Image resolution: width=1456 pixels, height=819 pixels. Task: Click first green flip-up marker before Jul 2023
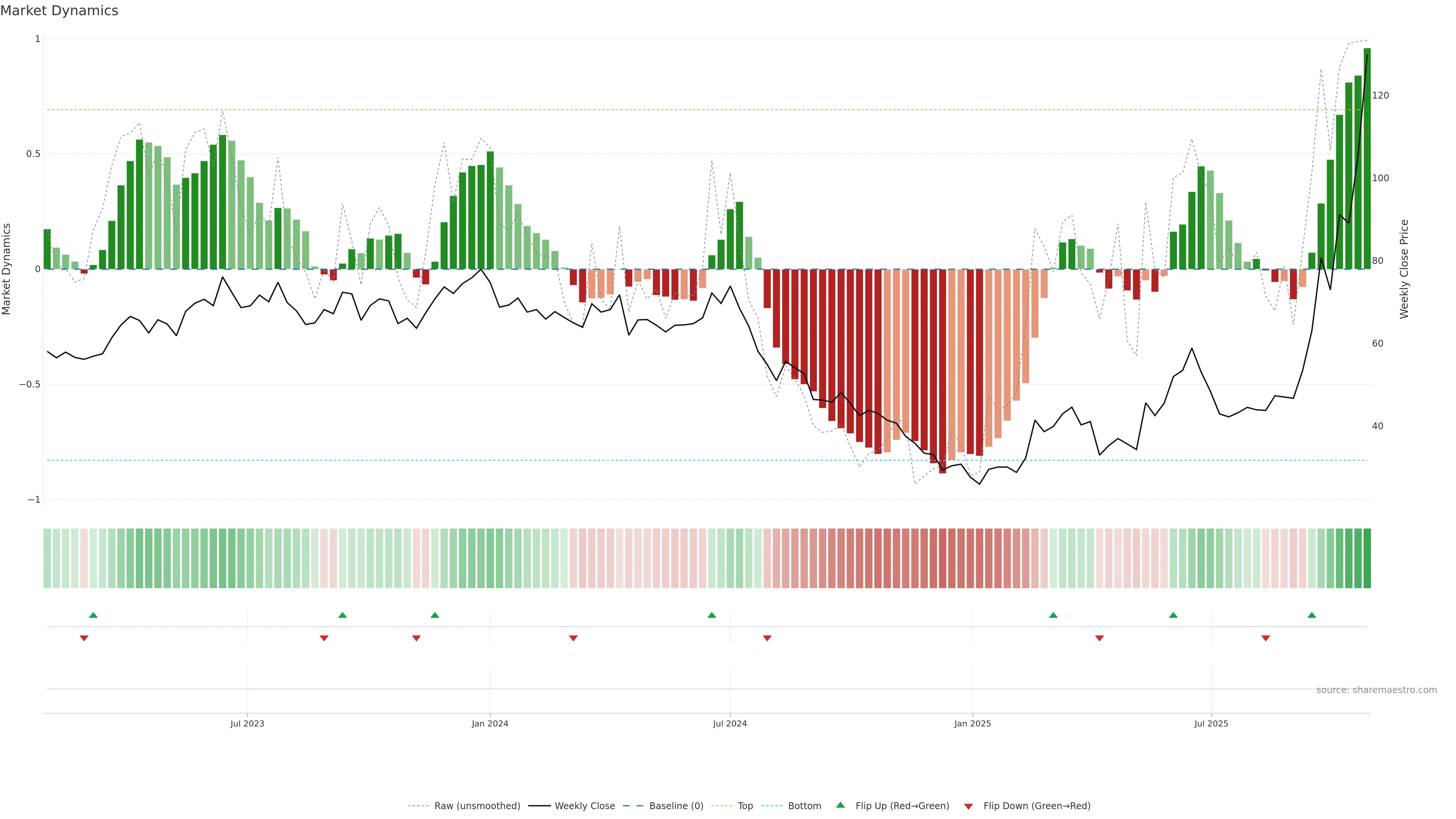93,615
